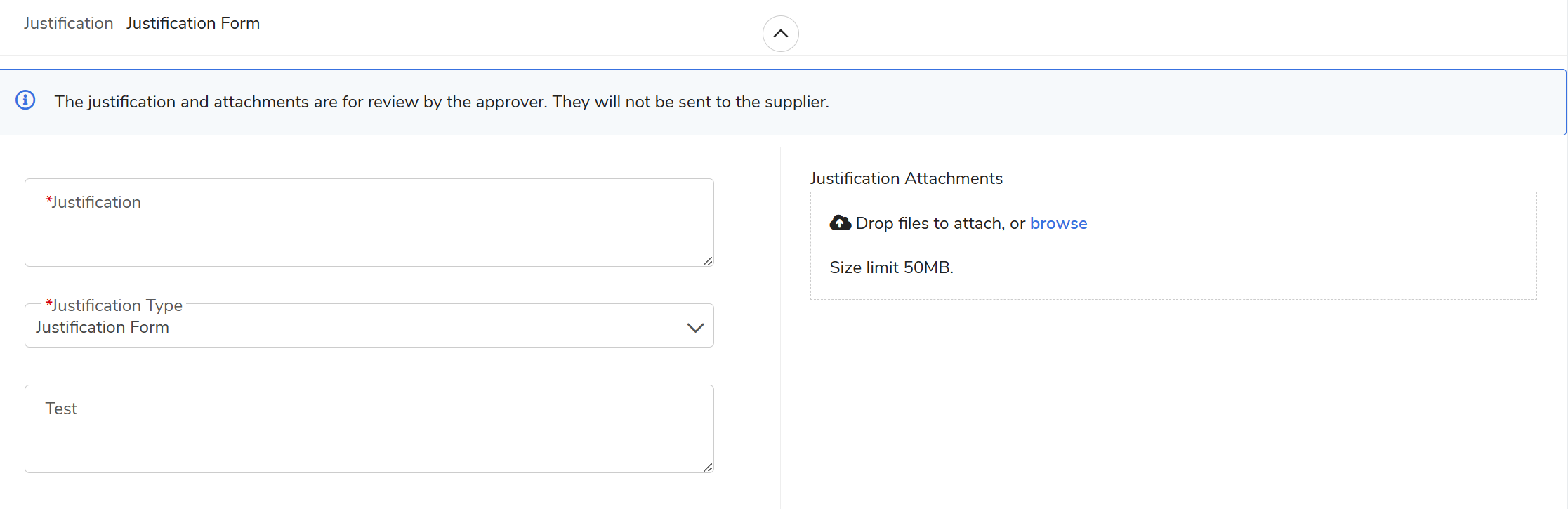Click the info icon in the banner
This screenshot has height=509, width=1568.
[25, 100]
